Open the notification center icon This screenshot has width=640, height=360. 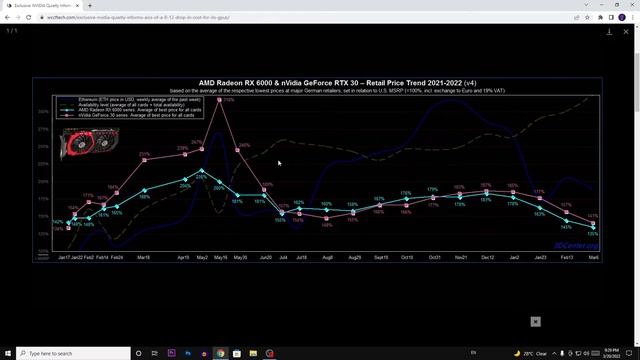(x=629, y=353)
